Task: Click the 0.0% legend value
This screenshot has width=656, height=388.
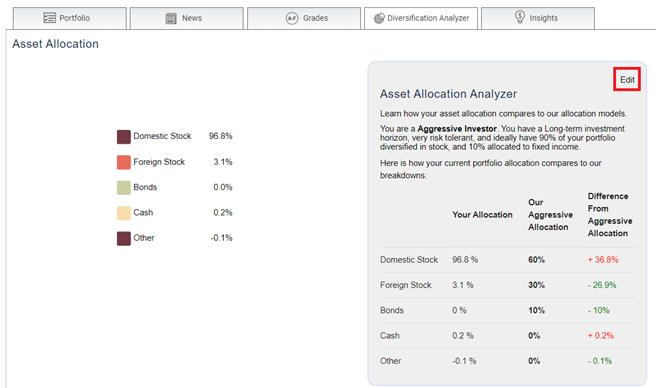Action: click(223, 187)
